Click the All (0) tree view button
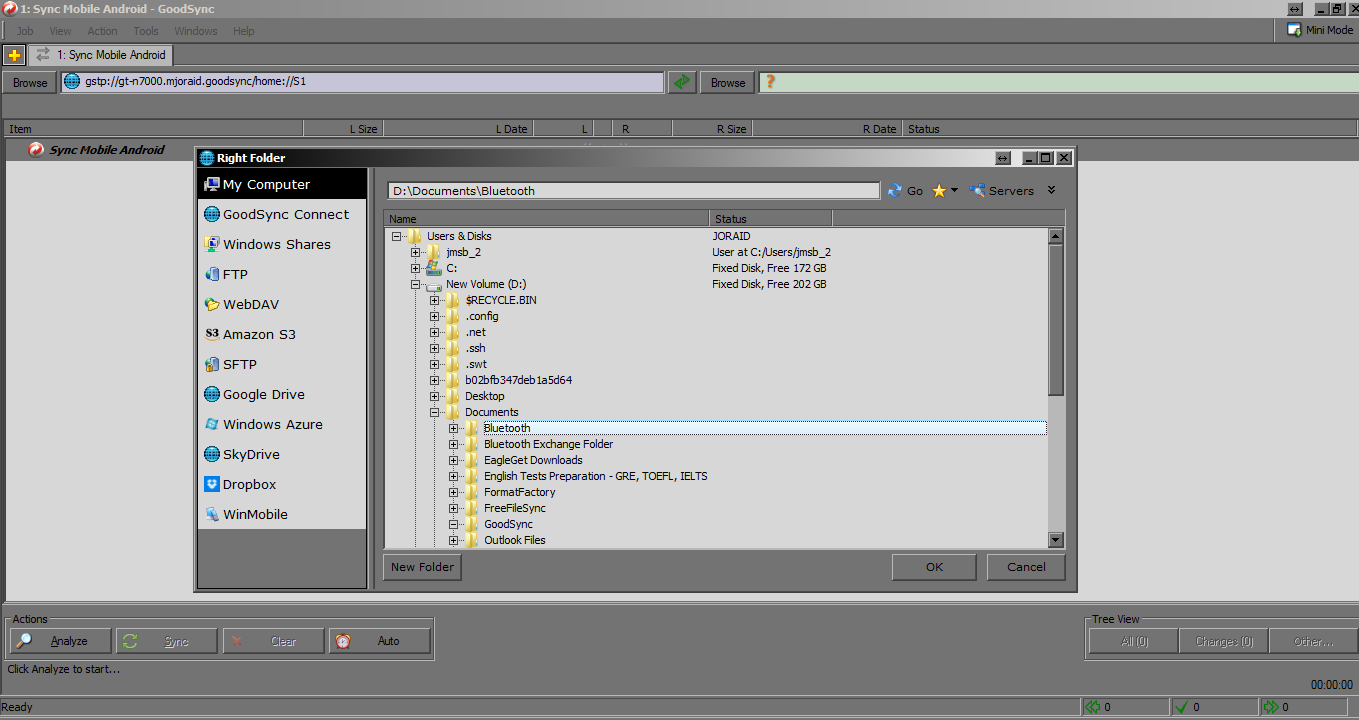Viewport: 1359px width, 720px height. pyautogui.click(x=1134, y=641)
